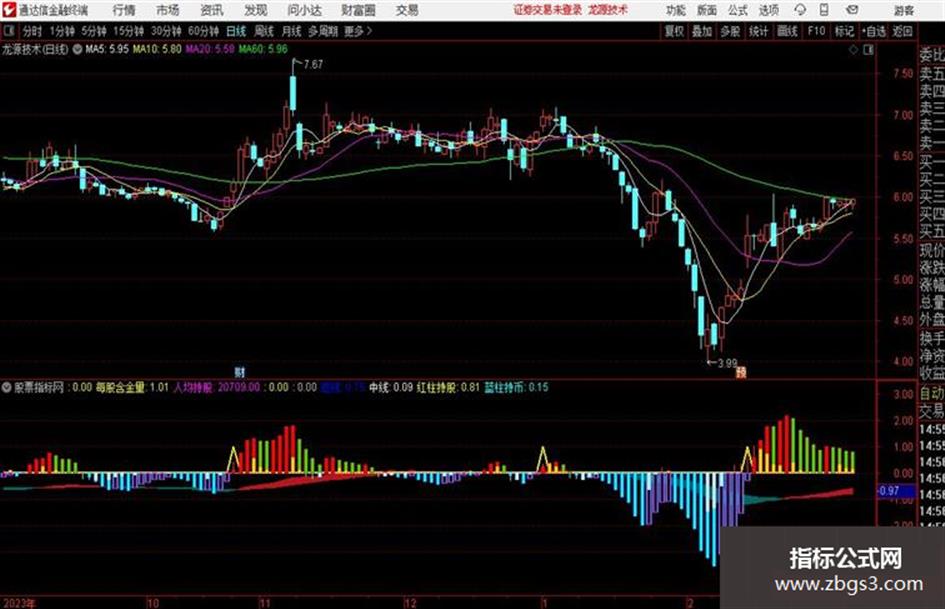Open the mail envelope icon

852,10
